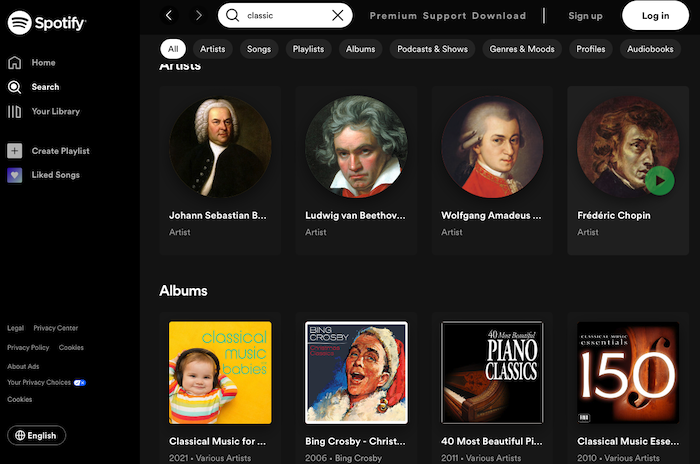Screen dimensions: 700x464
Task: Focus the search input containing classic
Action: coord(286,15)
